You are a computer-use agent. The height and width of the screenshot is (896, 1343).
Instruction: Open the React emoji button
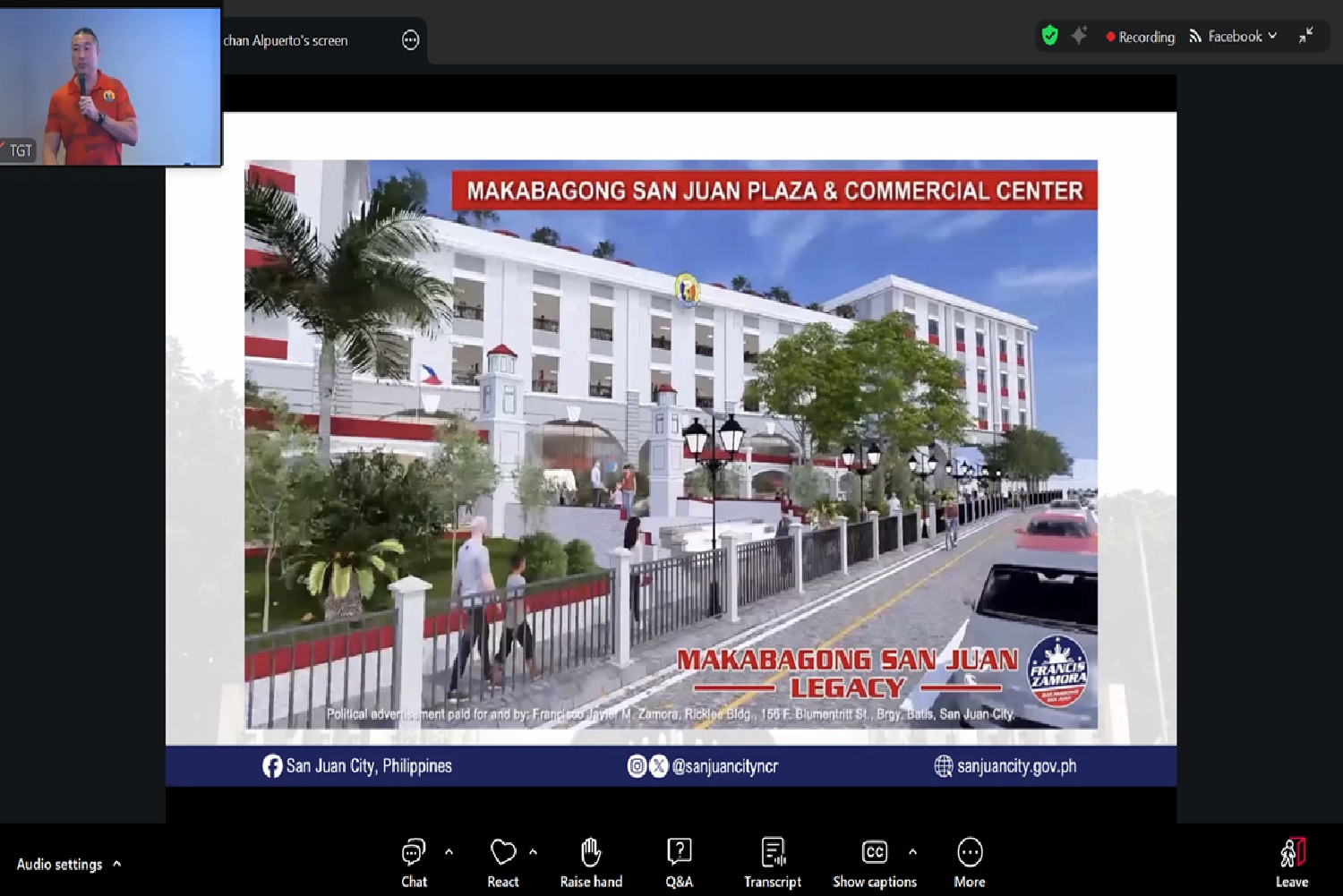point(503,862)
